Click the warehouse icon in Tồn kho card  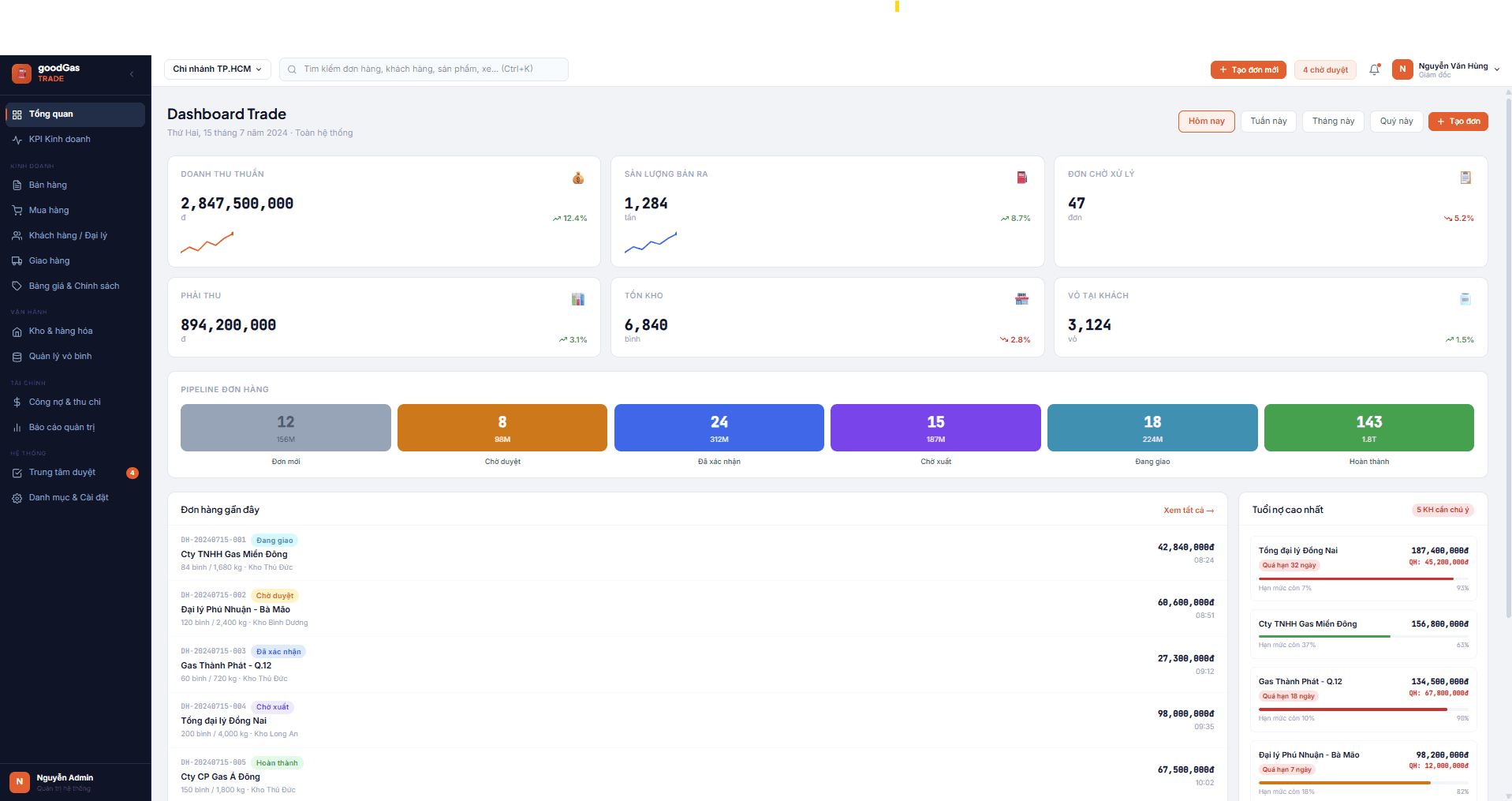coord(1021,299)
